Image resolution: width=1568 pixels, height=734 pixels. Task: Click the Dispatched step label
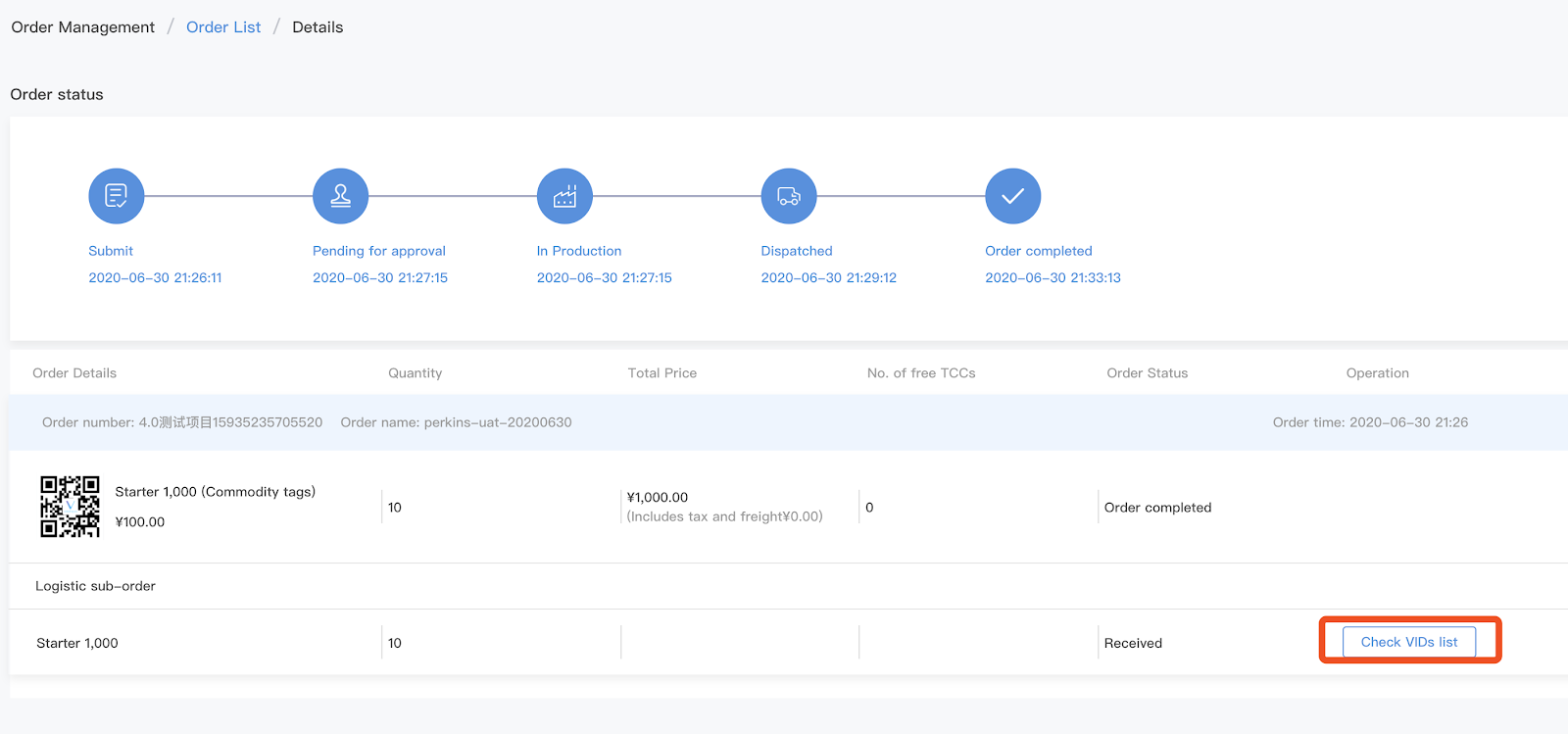coord(797,251)
